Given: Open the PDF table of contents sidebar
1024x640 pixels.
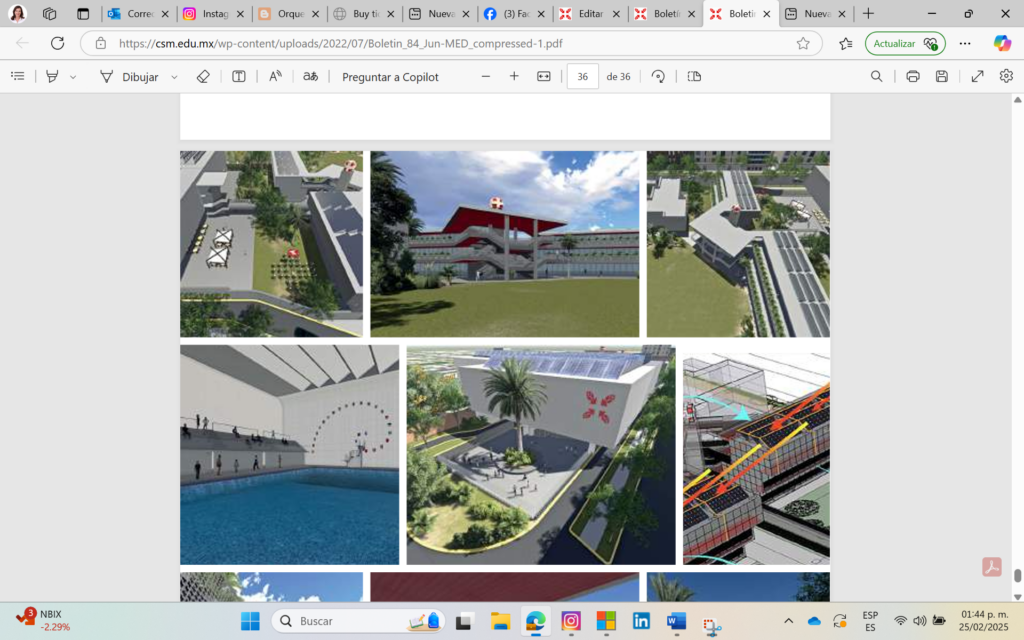Looking at the screenshot, I should pos(17,76).
